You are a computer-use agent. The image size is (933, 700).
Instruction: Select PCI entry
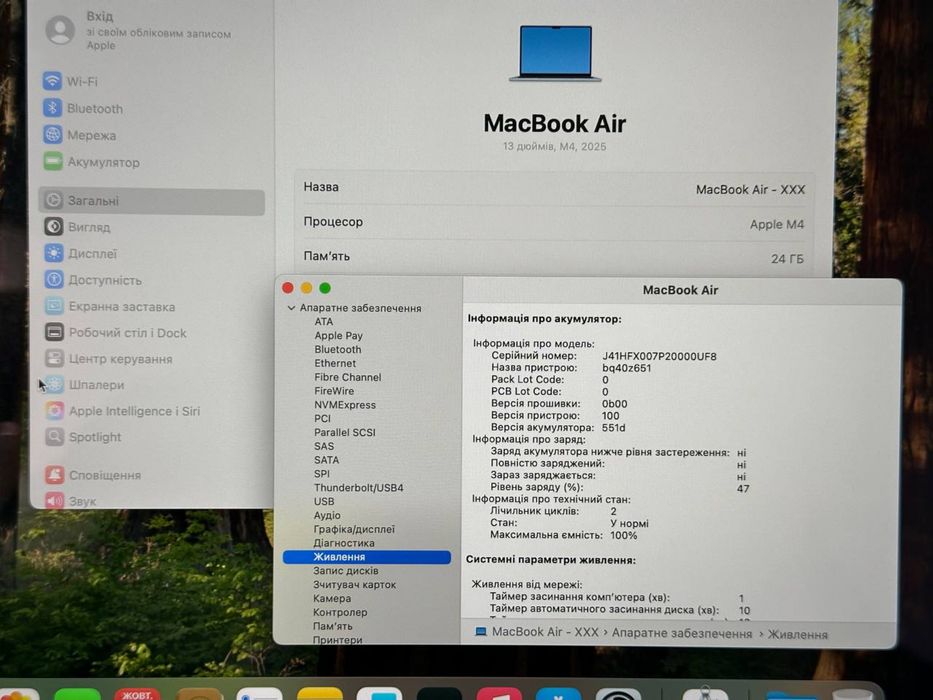tap(322, 418)
